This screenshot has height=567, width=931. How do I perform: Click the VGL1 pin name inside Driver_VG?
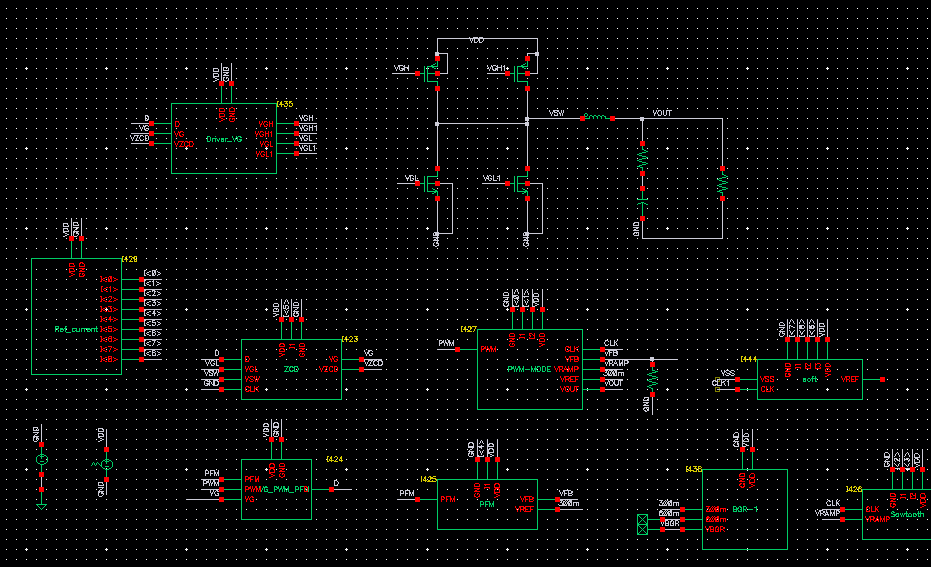click(264, 154)
